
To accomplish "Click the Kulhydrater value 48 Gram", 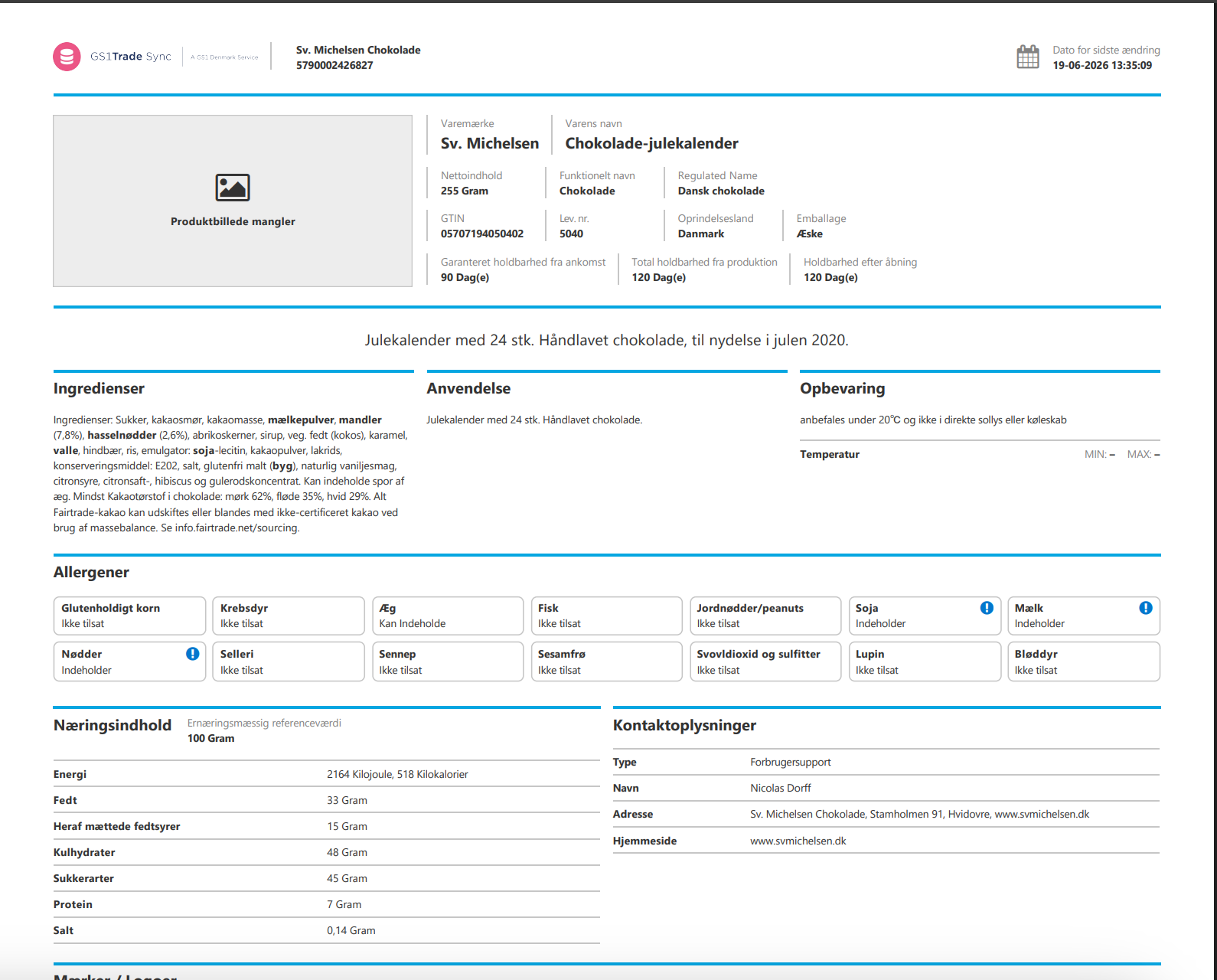I will [347, 852].
